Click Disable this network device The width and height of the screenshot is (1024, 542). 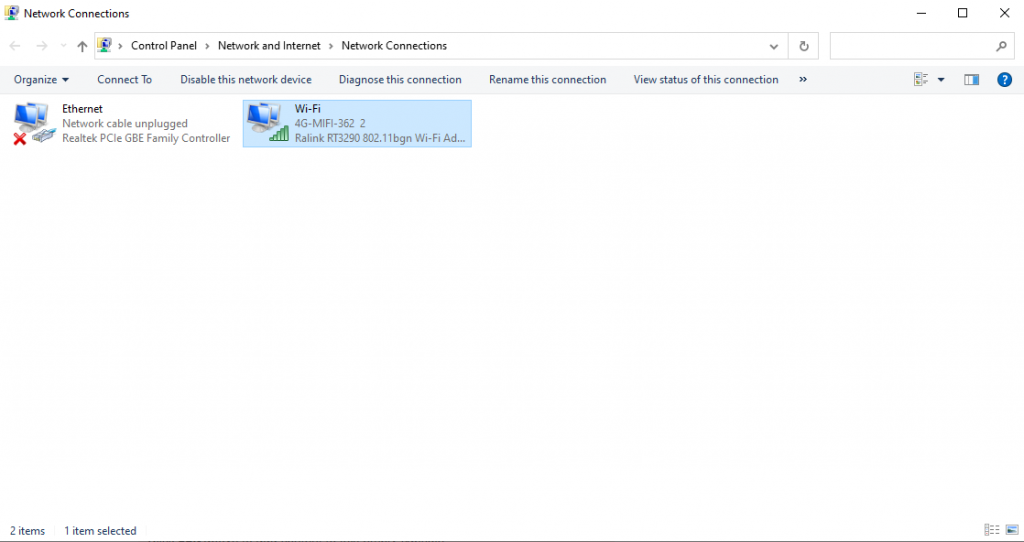[x=246, y=80]
